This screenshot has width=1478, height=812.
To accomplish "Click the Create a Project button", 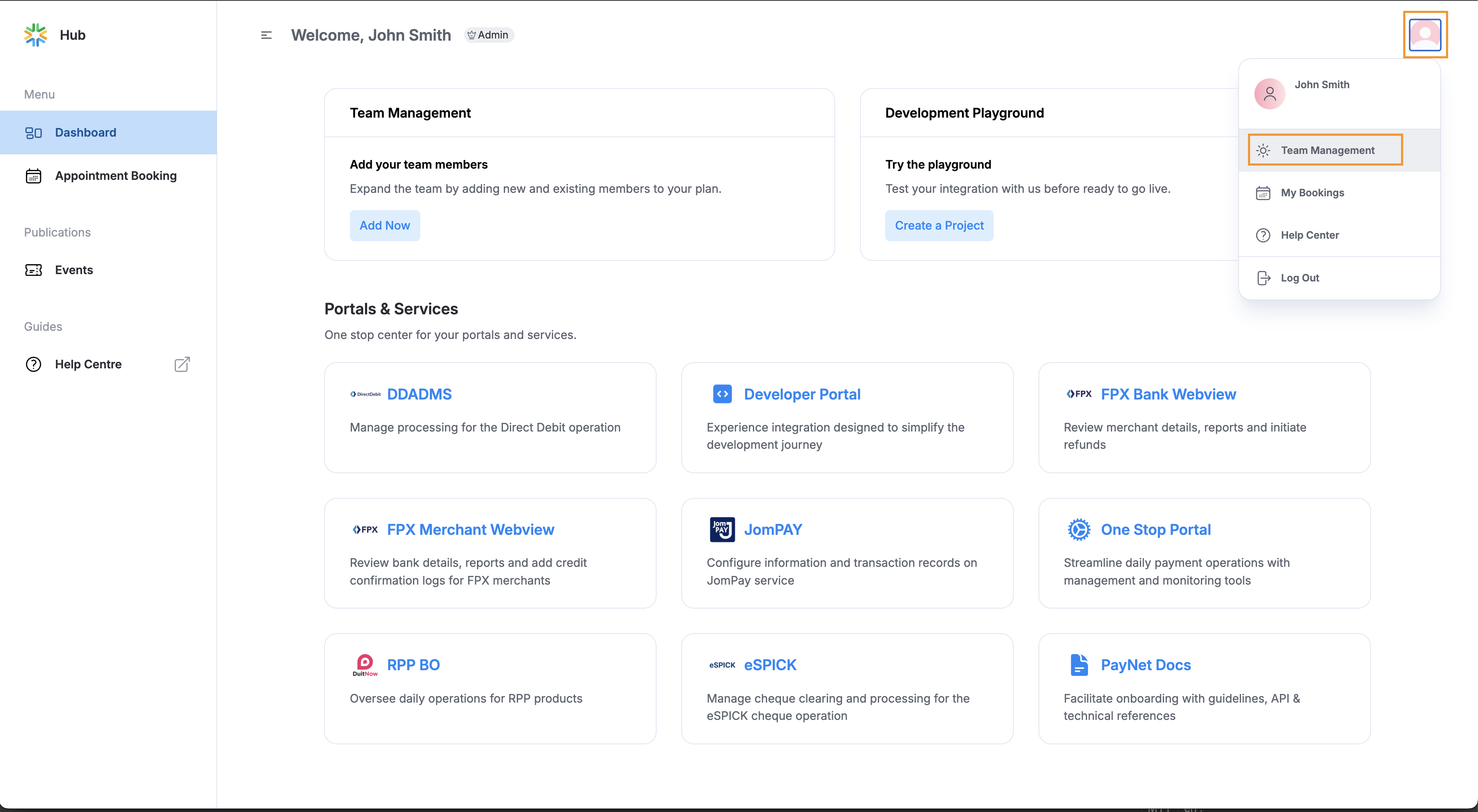I will pyautogui.click(x=939, y=226).
